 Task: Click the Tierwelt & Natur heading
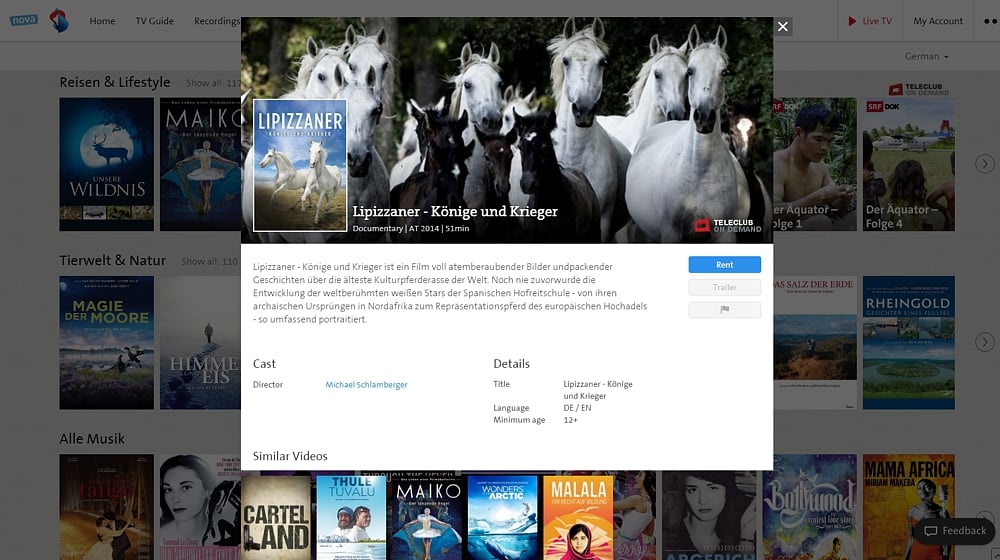pyautogui.click(x=112, y=260)
